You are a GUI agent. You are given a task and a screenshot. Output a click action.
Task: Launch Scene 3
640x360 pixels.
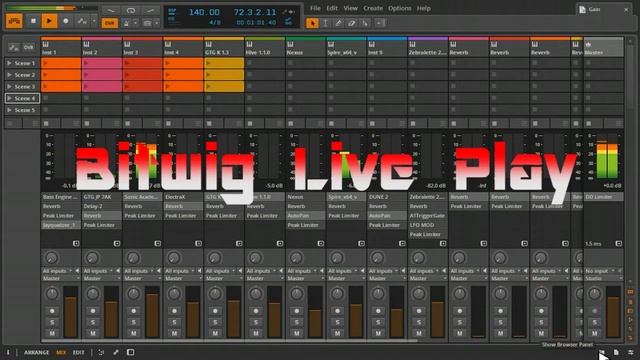point(9,87)
